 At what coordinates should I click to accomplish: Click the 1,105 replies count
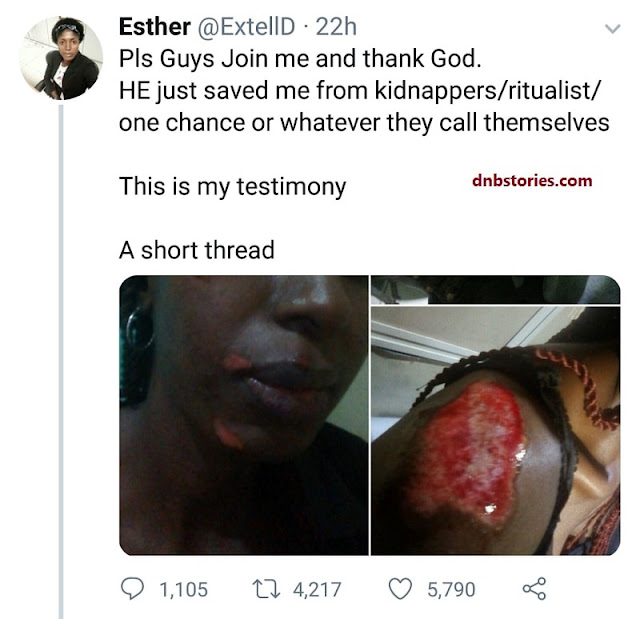[x=183, y=590]
